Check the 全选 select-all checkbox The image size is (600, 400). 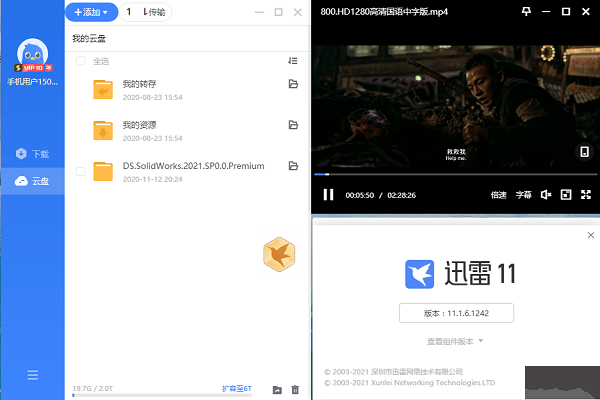(80, 61)
